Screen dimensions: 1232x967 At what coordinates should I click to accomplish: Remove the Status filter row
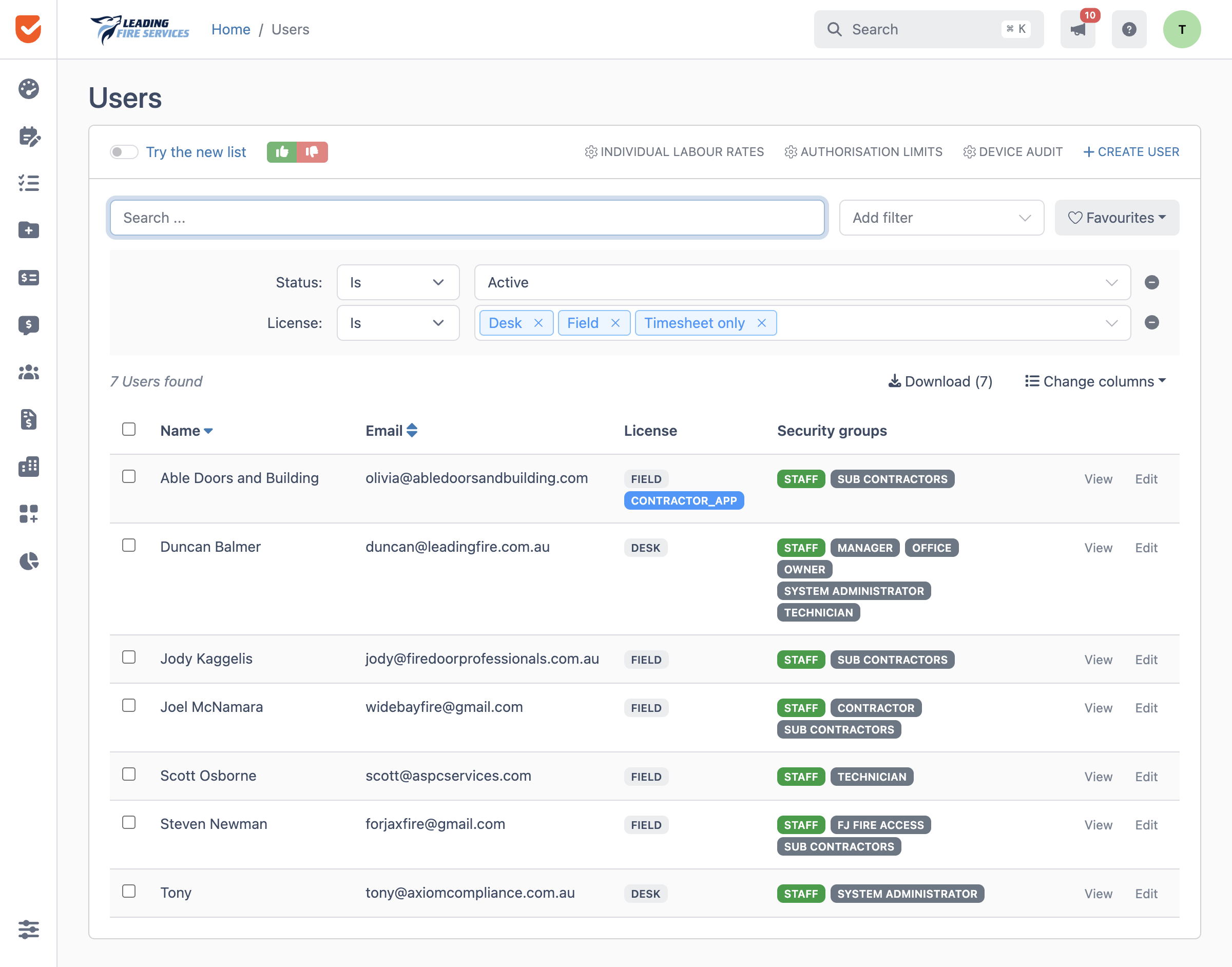coord(1151,282)
